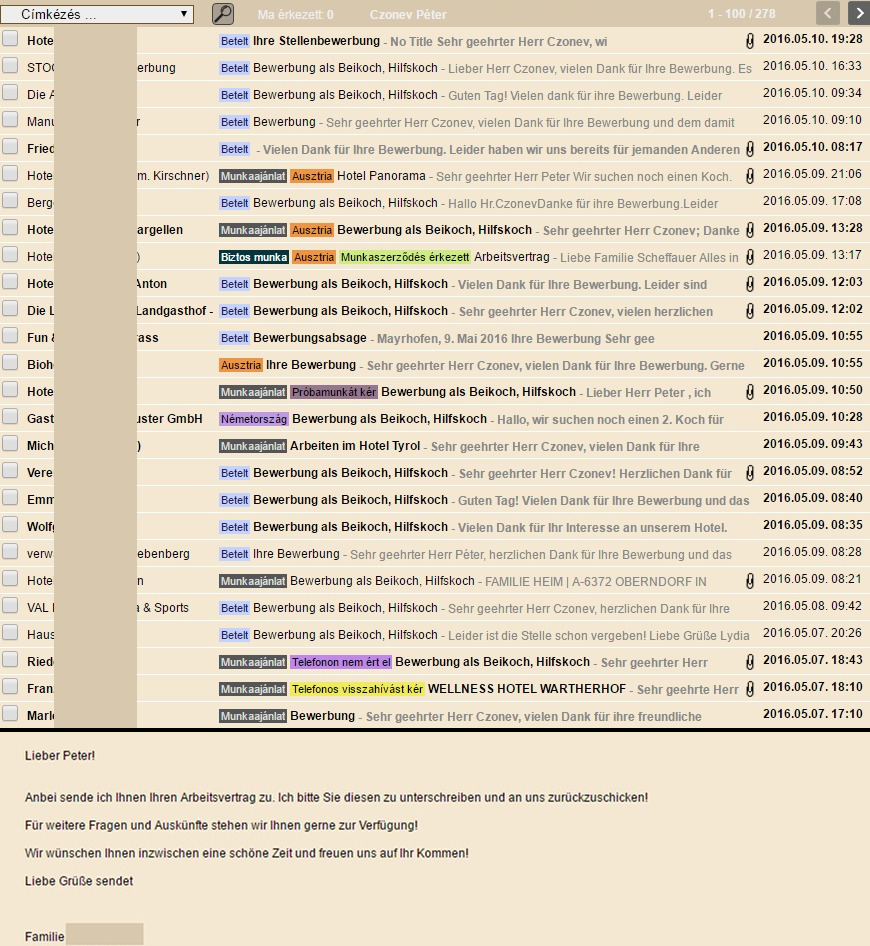Screen dimensions: 870x946
Task: Open the Címkézés labeling dropdown
Action: click(98, 14)
